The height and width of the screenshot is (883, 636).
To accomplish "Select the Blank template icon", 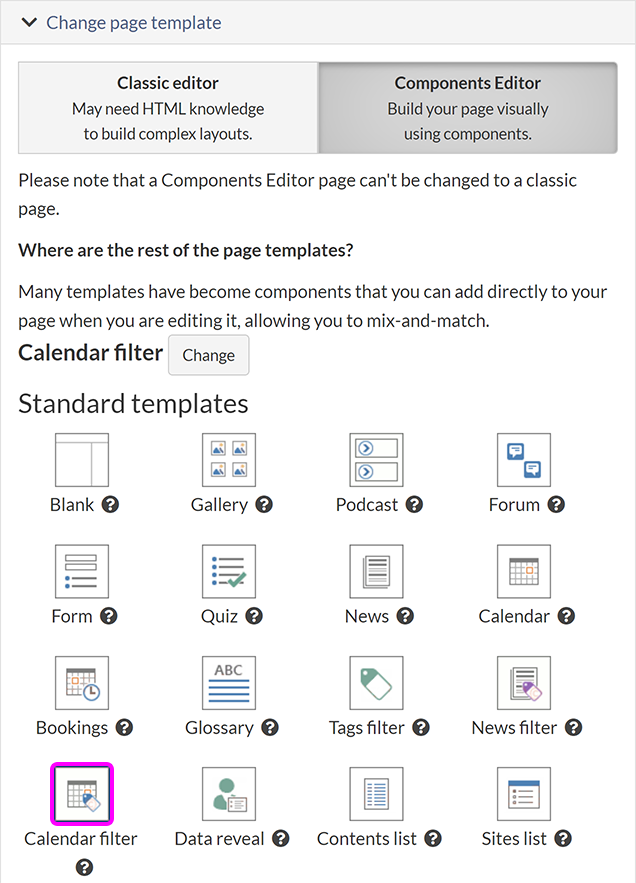I will click(81, 460).
